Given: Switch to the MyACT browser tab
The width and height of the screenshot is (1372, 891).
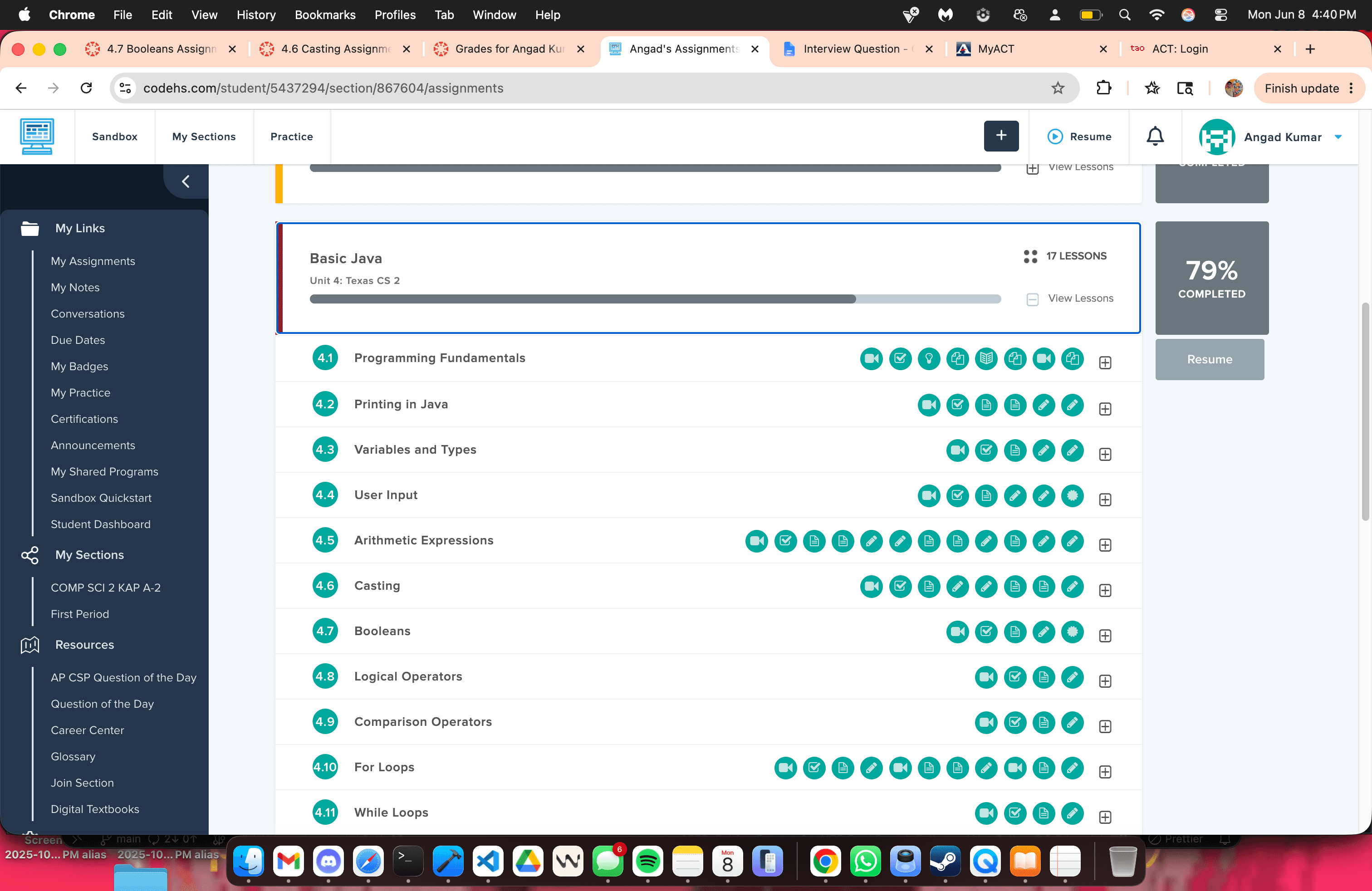Looking at the screenshot, I should pos(1032,49).
